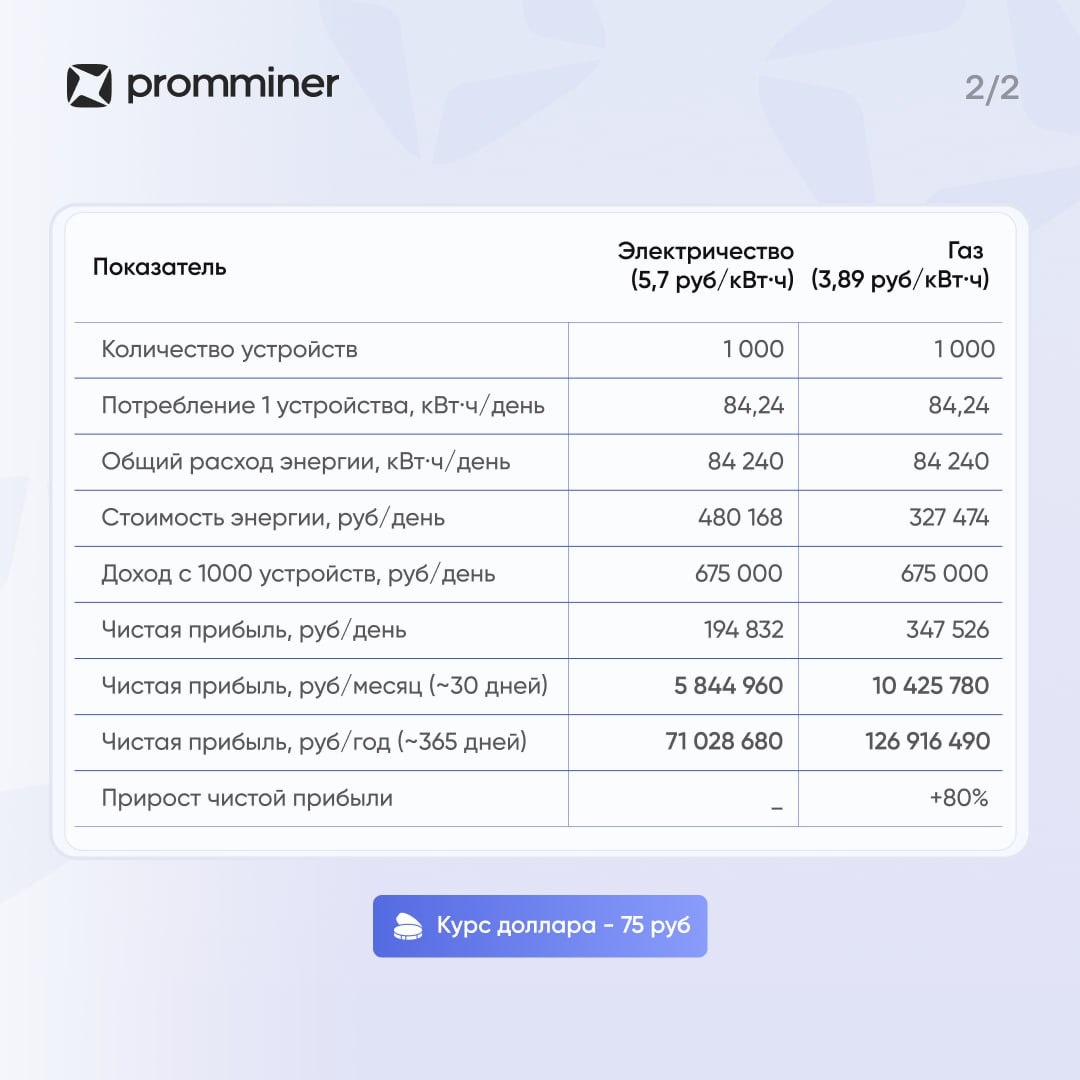Click the gas yearly profit 126 916 490
Image resolution: width=1080 pixels, height=1080 pixels.
tap(927, 741)
